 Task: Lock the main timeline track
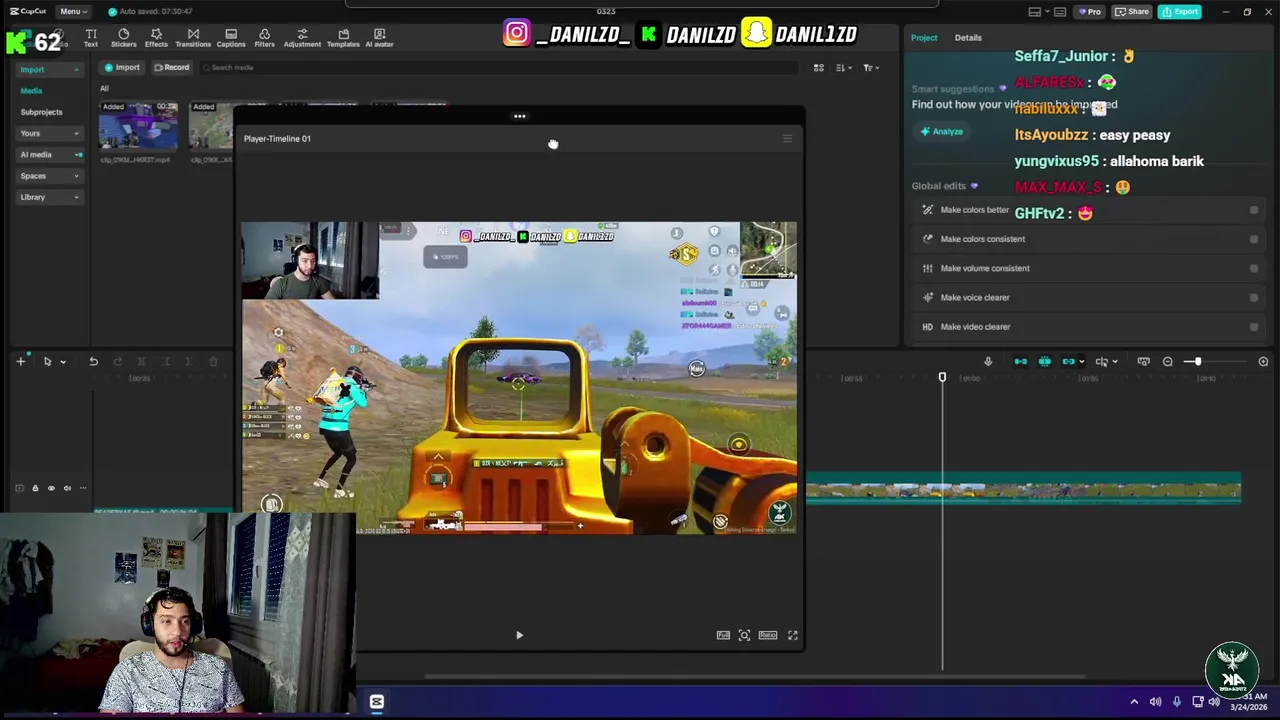coord(35,488)
